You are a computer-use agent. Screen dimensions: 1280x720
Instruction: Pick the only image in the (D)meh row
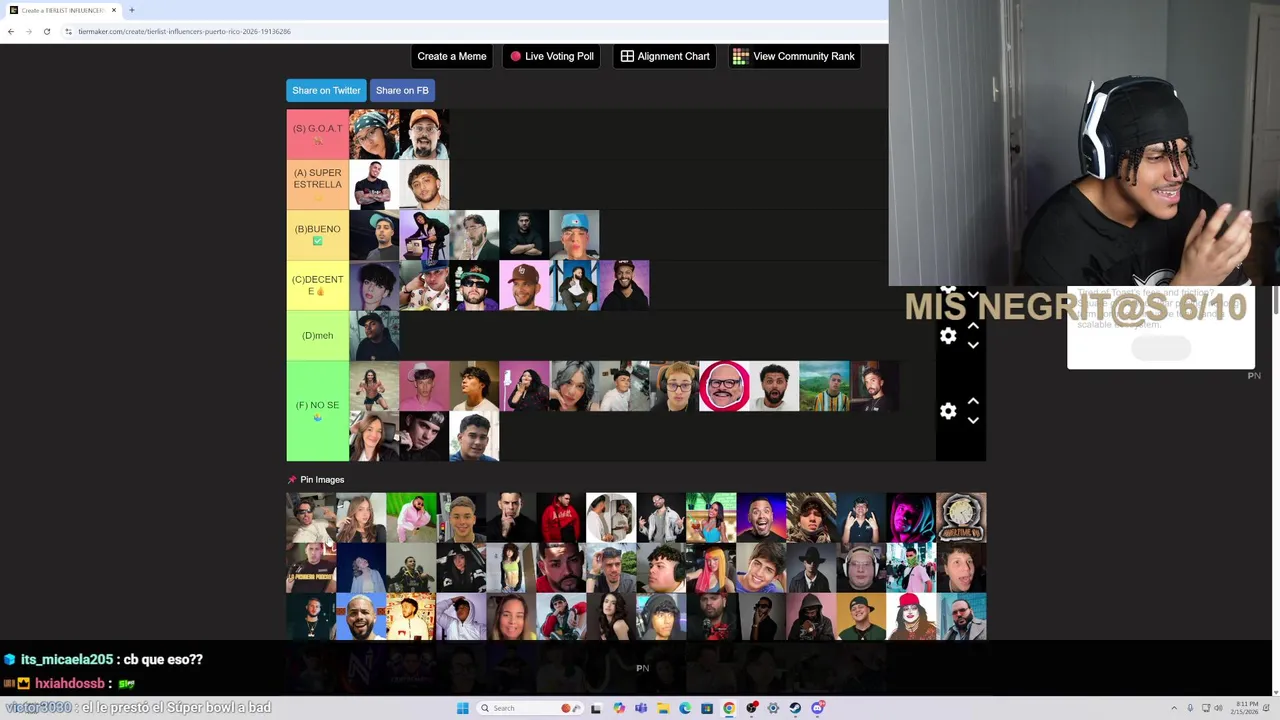coord(374,335)
